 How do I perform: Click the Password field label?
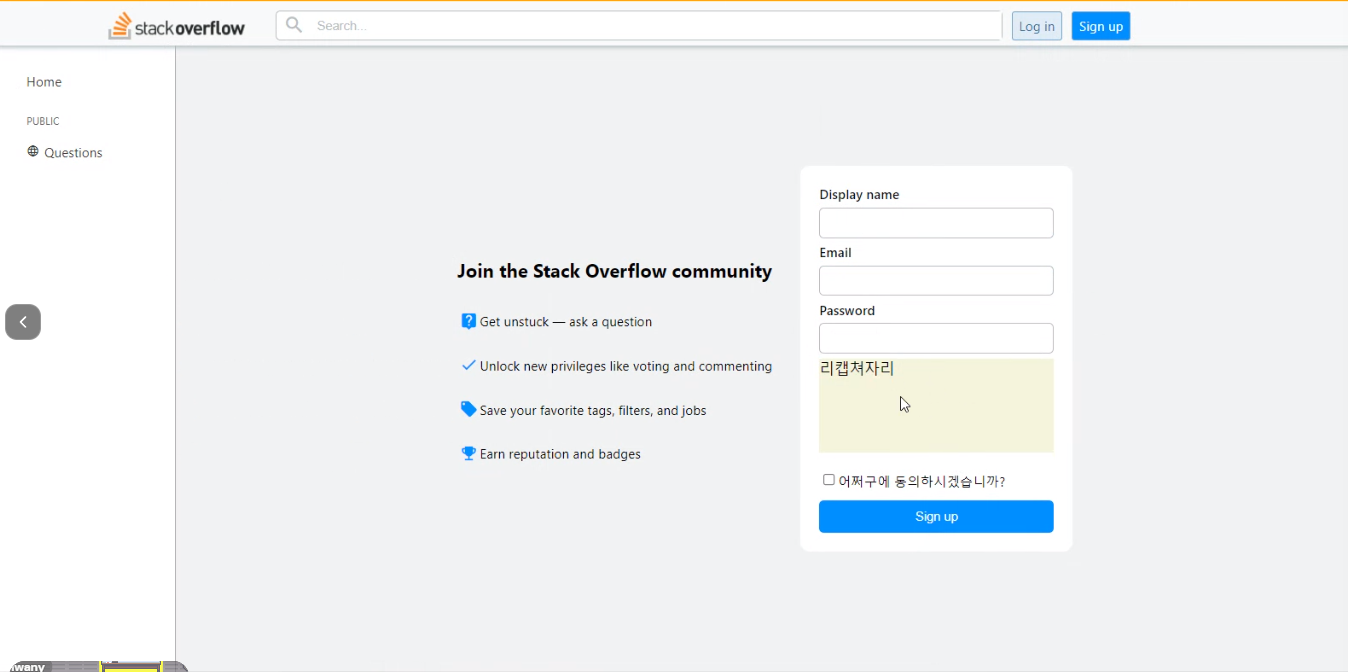(847, 311)
